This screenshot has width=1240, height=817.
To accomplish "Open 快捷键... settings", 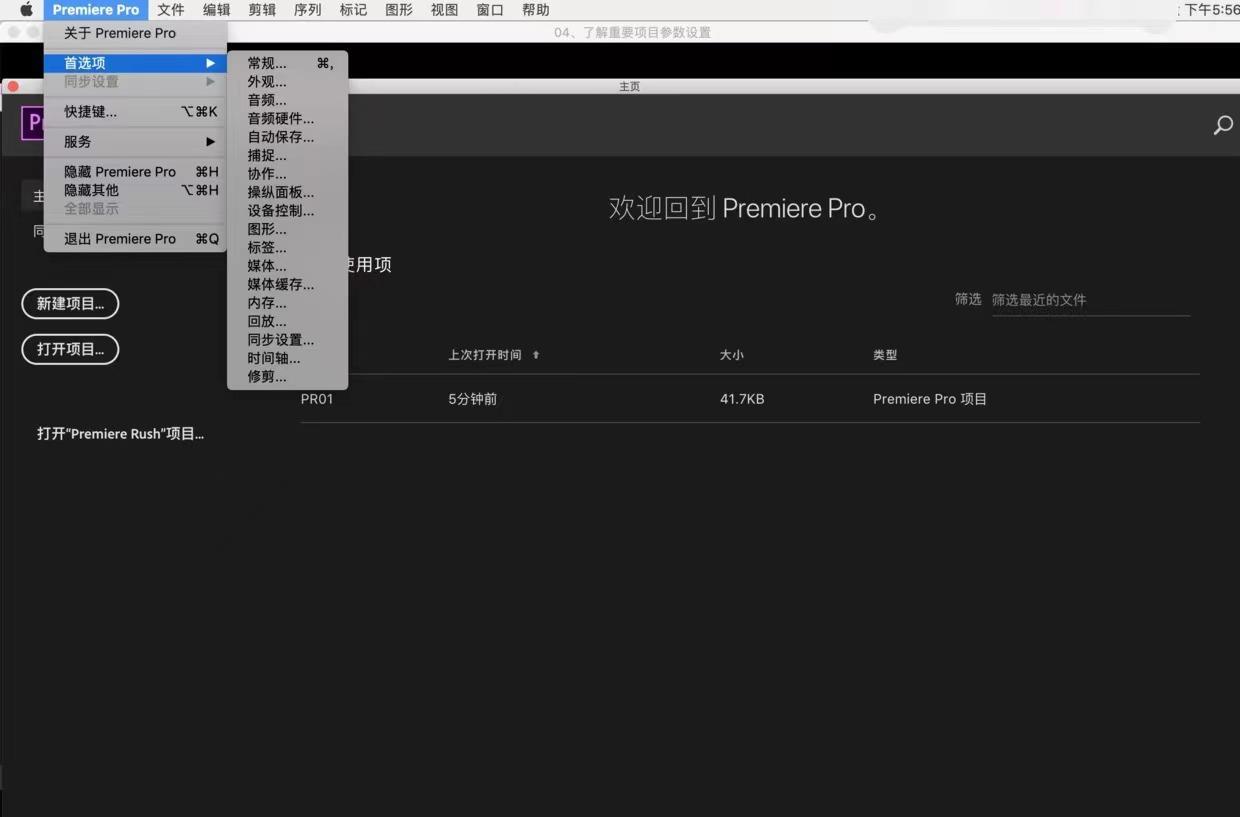I will tap(135, 112).
